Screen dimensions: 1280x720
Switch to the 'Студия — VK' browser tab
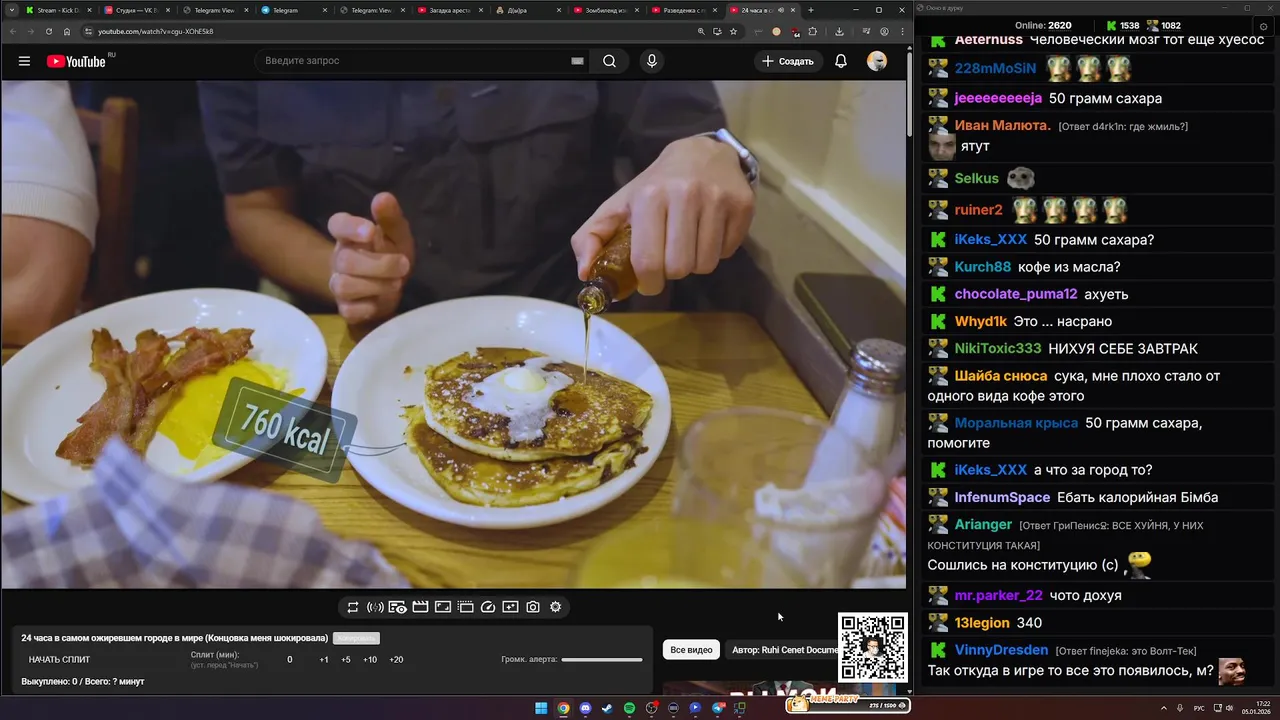click(137, 10)
